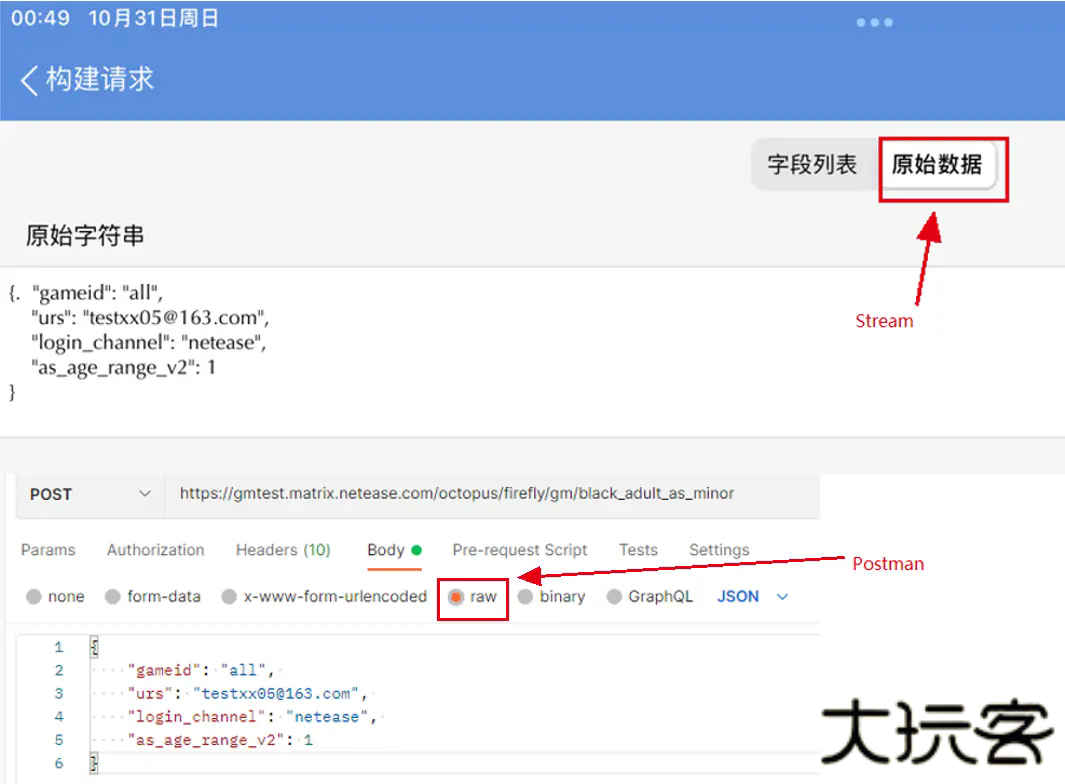The width and height of the screenshot is (1065, 784).
Task: Go to the Tests tab
Action: point(638,550)
